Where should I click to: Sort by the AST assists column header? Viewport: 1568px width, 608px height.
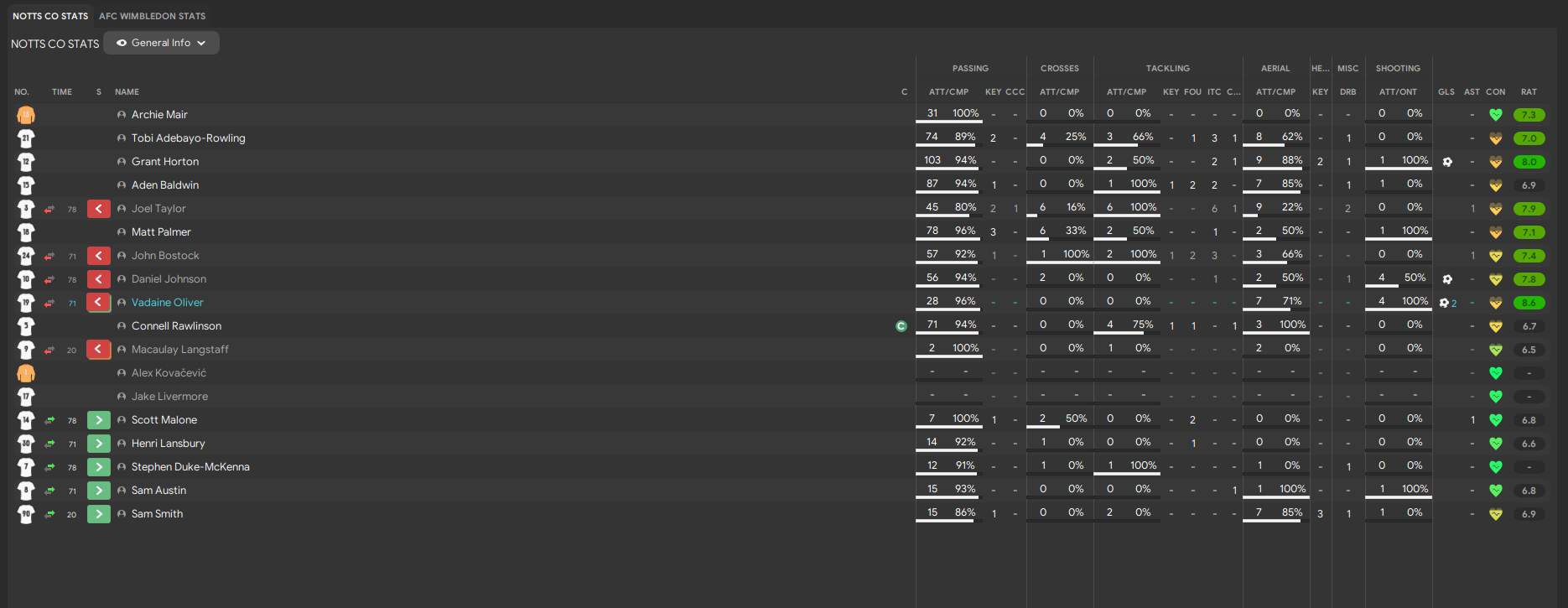[1472, 92]
